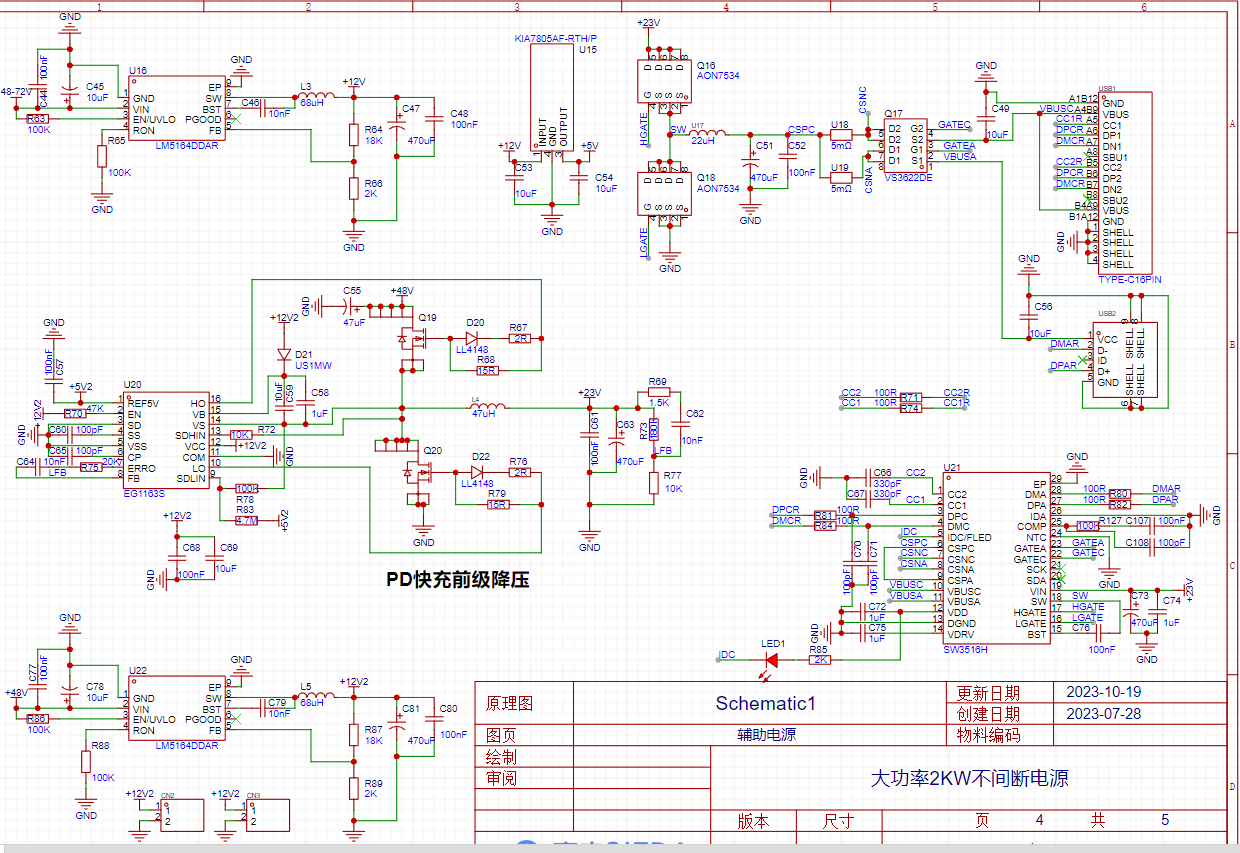Select the TYPE-C16PIN connector label
Viewport: 1240px width, 853px height.
tap(1130, 280)
